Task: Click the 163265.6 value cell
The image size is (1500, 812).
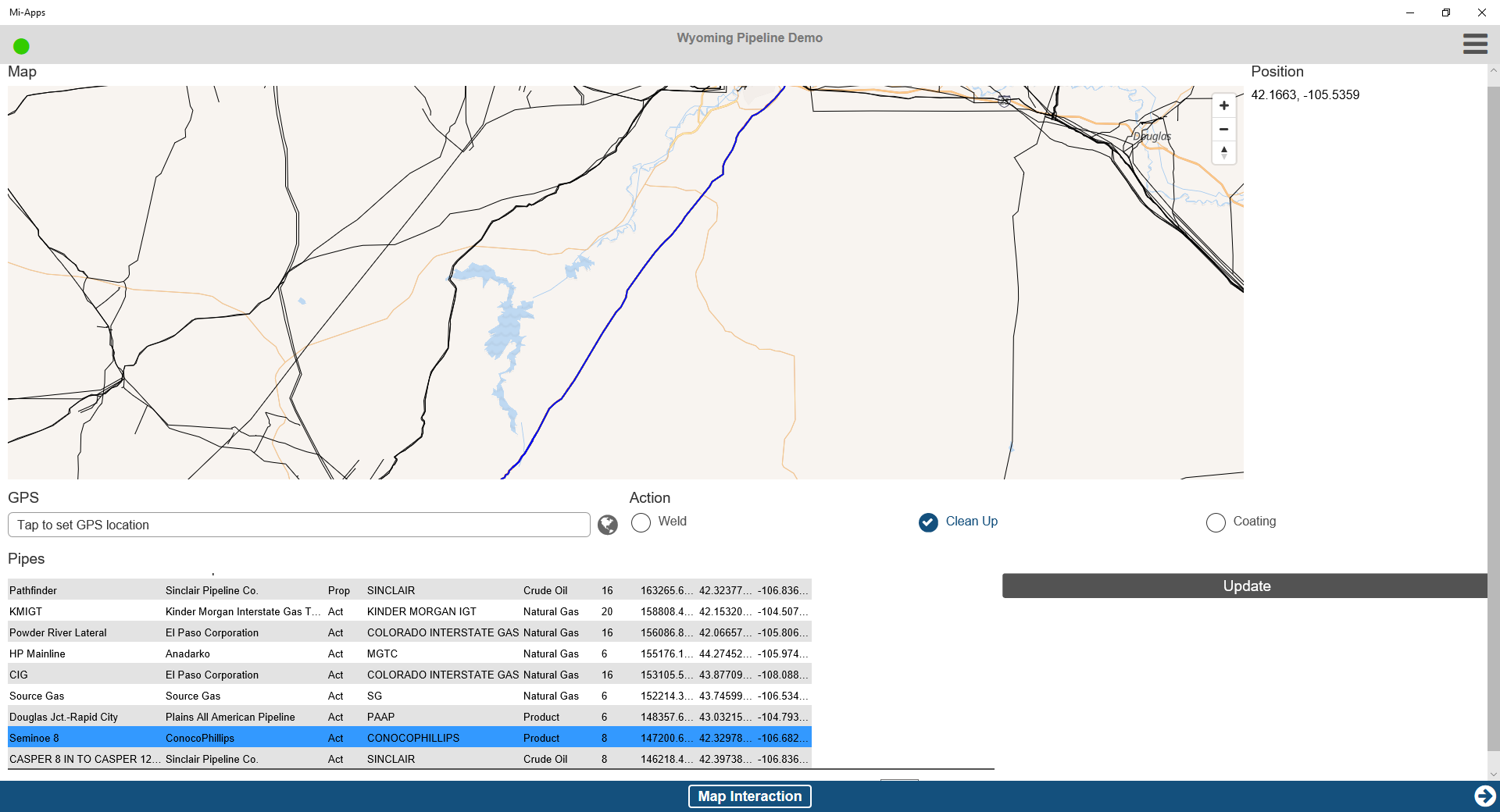Action: 666,590
